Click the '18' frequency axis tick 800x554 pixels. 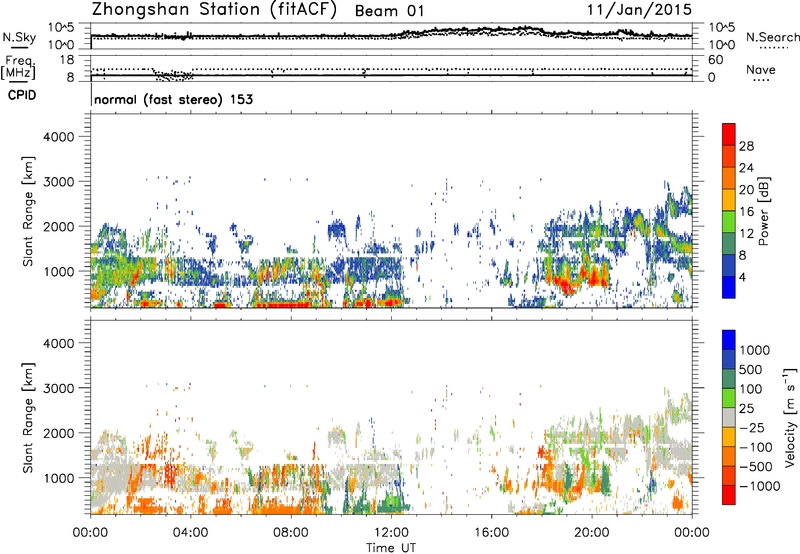[x=67, y=60]
